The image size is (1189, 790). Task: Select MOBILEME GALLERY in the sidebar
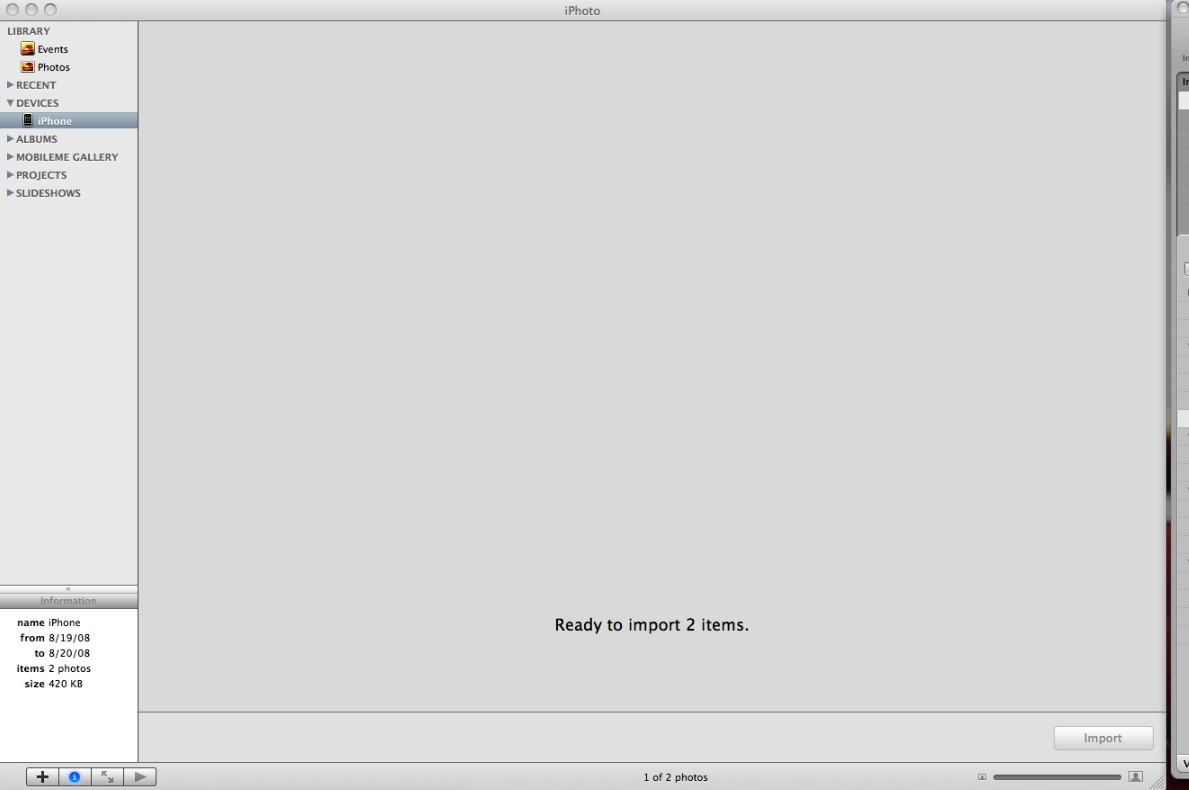[66, 157]
